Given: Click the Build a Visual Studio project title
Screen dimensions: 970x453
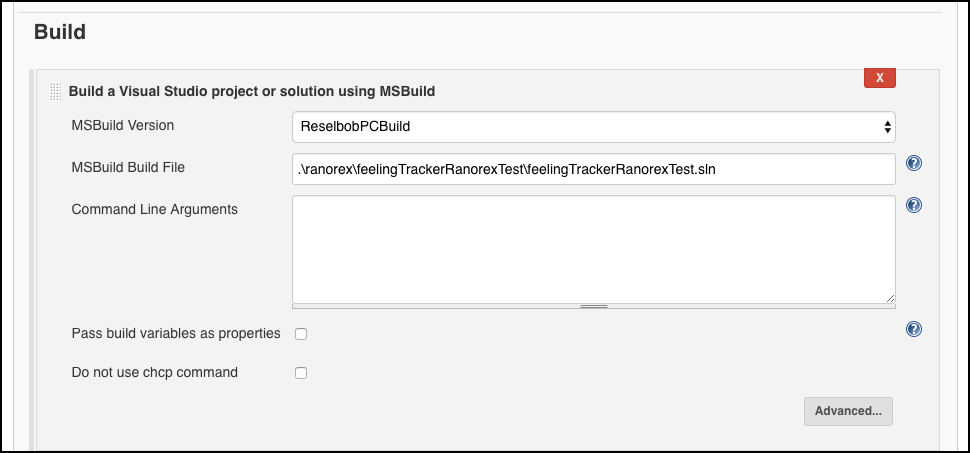Looking at the screenshot, I should pos(252,92).
